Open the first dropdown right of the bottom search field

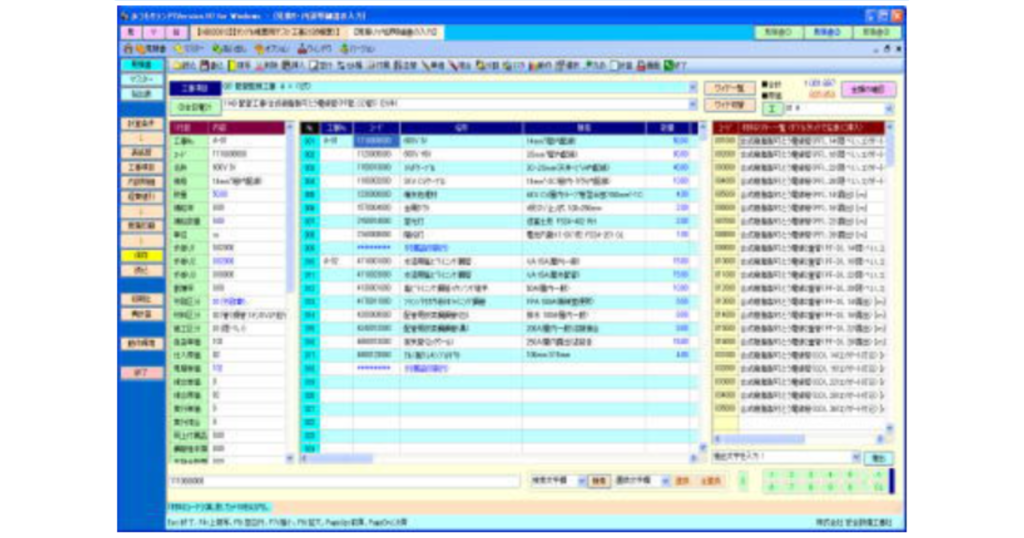(x=581, y=481)
